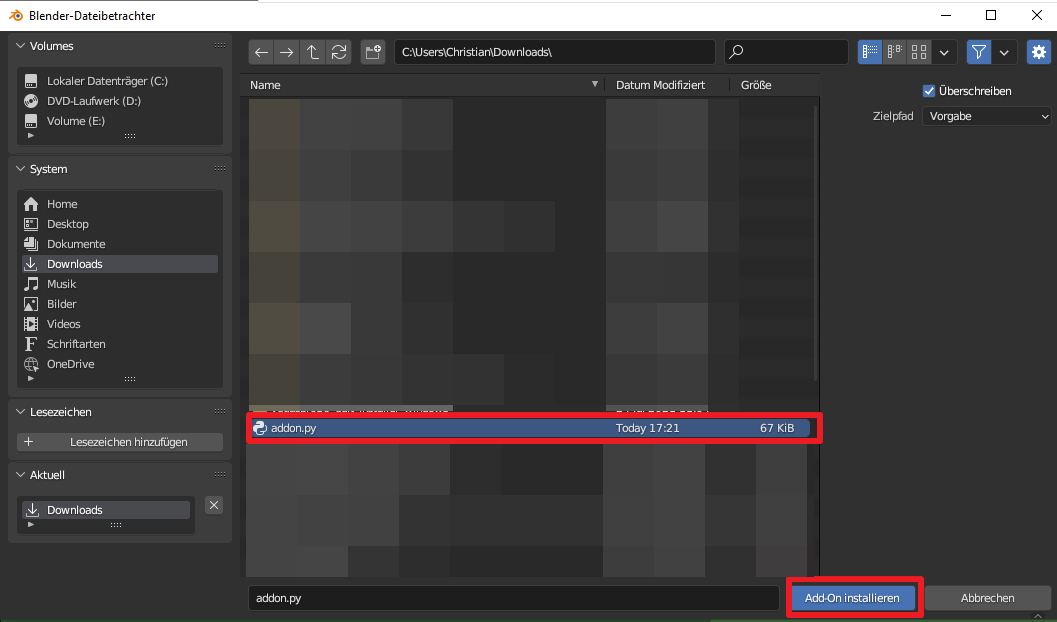1057x622 pixels.
Task: Click the 67 KiB size cell
Action: coord(777,428)
